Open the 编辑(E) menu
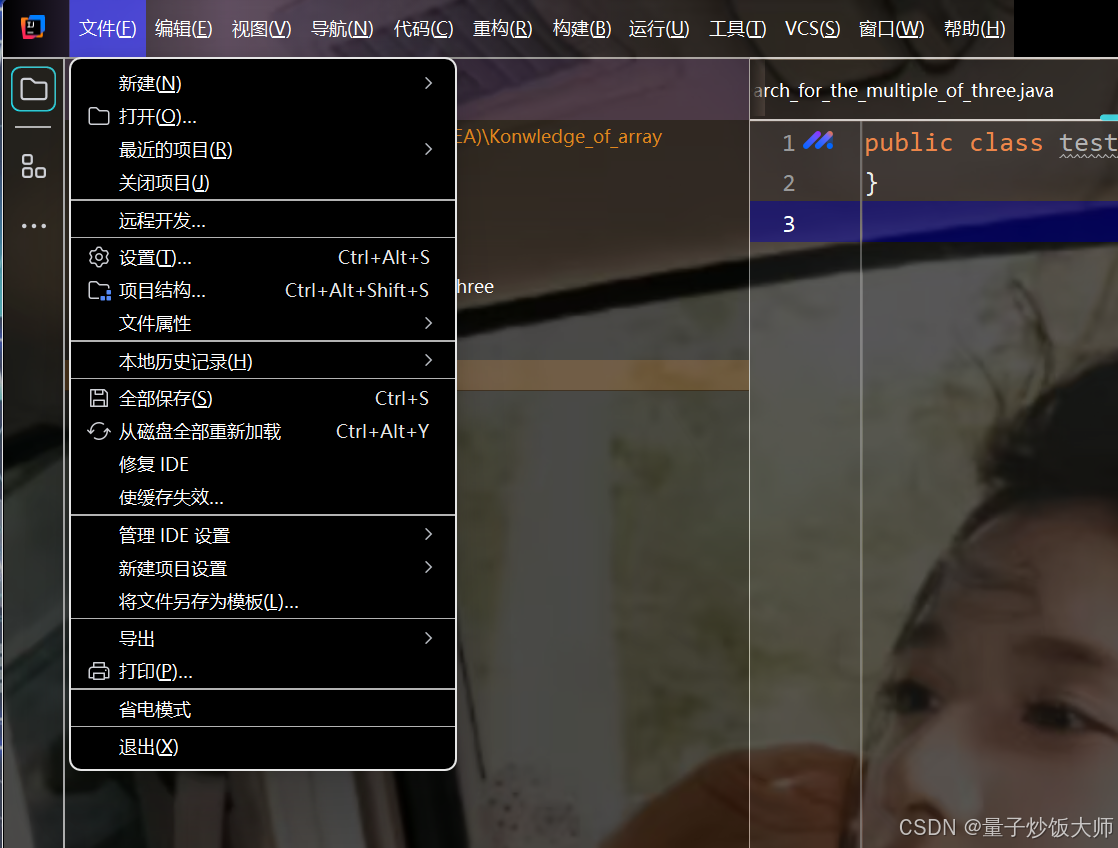The width and height of the screenshot is (1118, 848). [184, 29]
